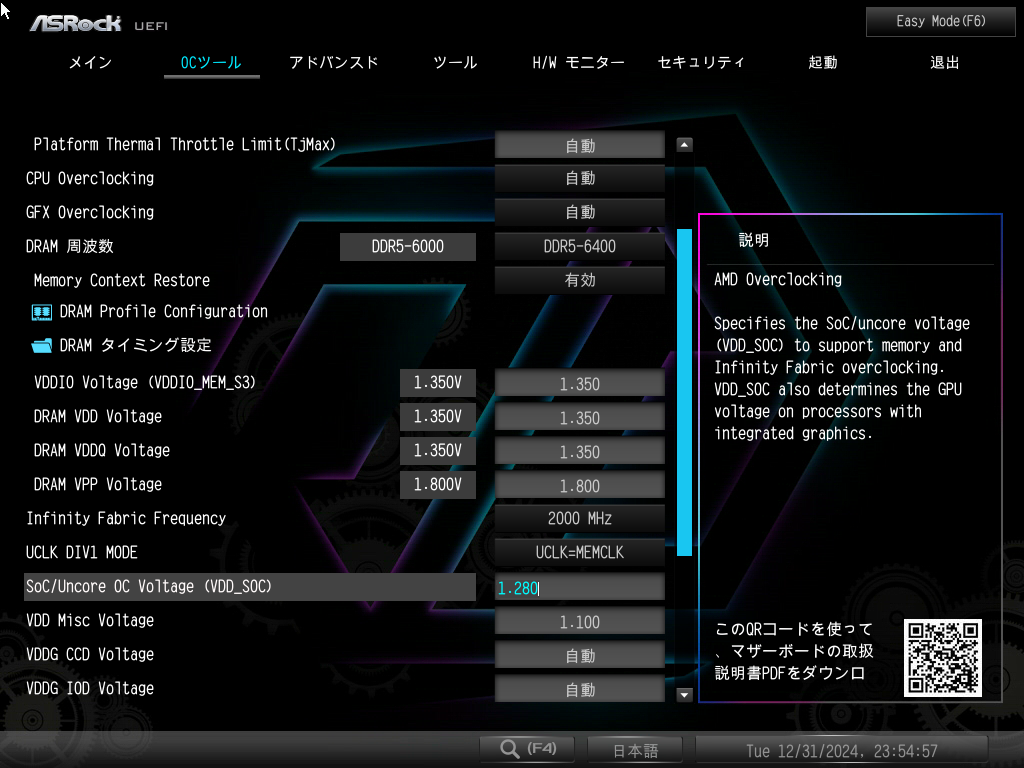Select CPU Overclocking label
This screenshot has height=768, width=1024.
(x=90, y=178)
